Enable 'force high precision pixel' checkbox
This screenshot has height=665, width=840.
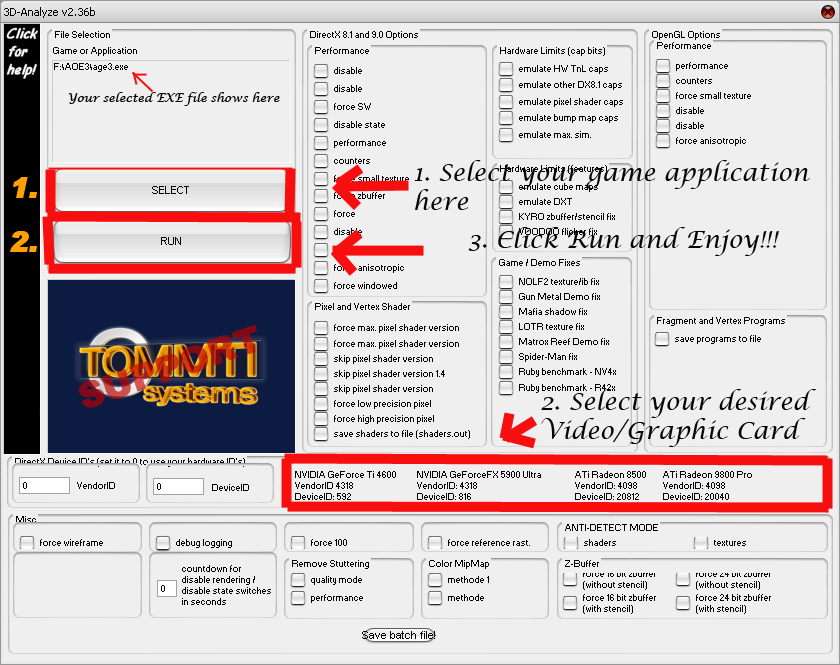pyautogui.click(x=321, y=419)
